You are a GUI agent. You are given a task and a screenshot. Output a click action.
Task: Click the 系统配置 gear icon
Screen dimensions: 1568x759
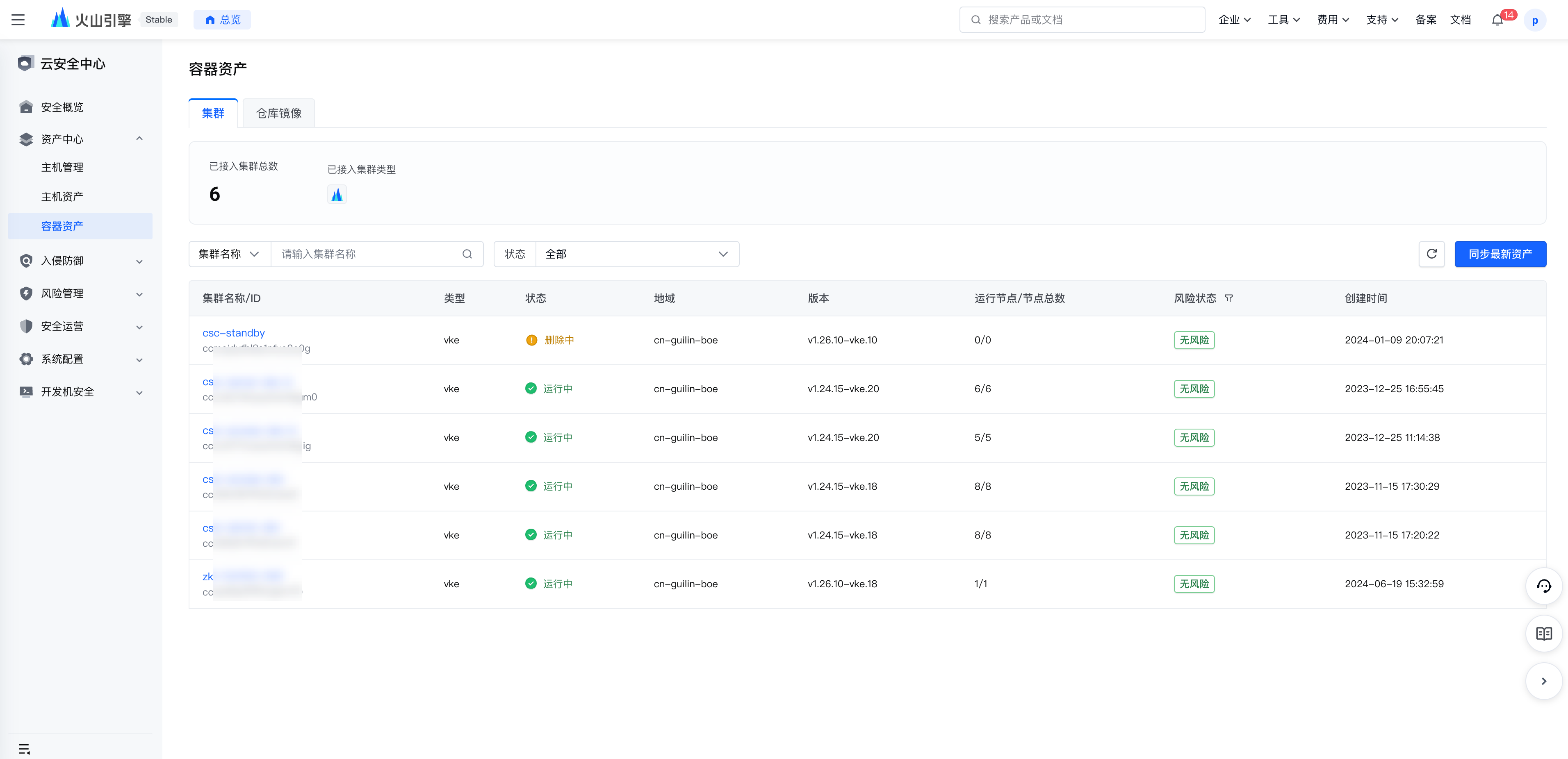coord(25,359)
